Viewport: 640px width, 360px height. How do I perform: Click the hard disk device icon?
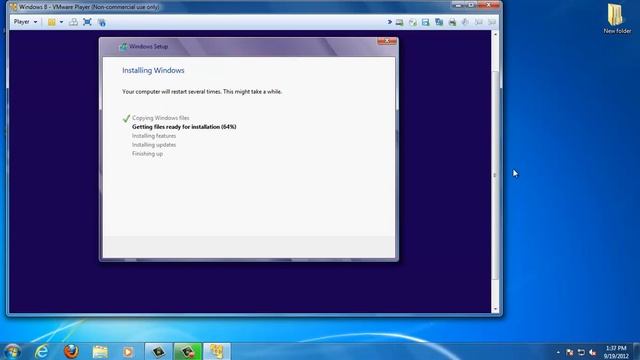(x=400, y=22)
